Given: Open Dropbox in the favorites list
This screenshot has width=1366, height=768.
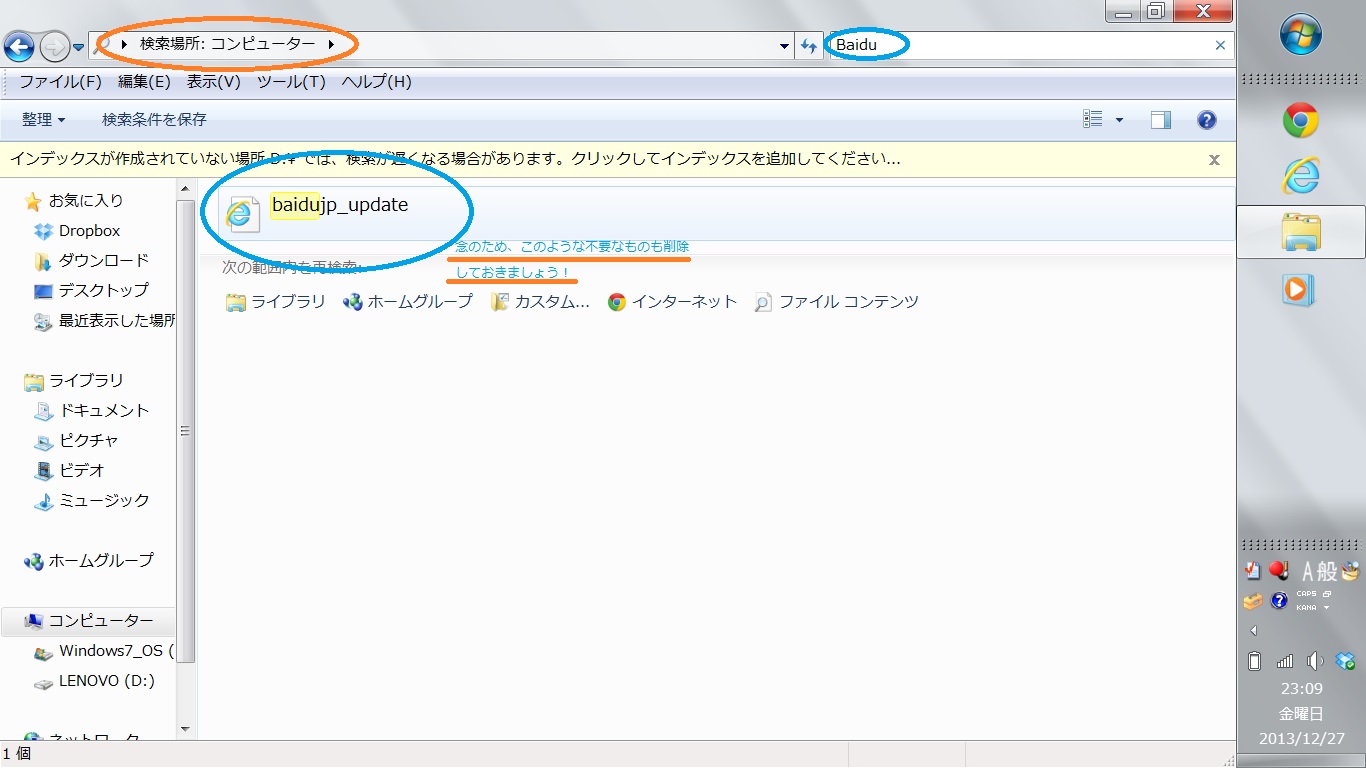Looking at the screenshot, I should pyautogui.click(x=89, y=231).
